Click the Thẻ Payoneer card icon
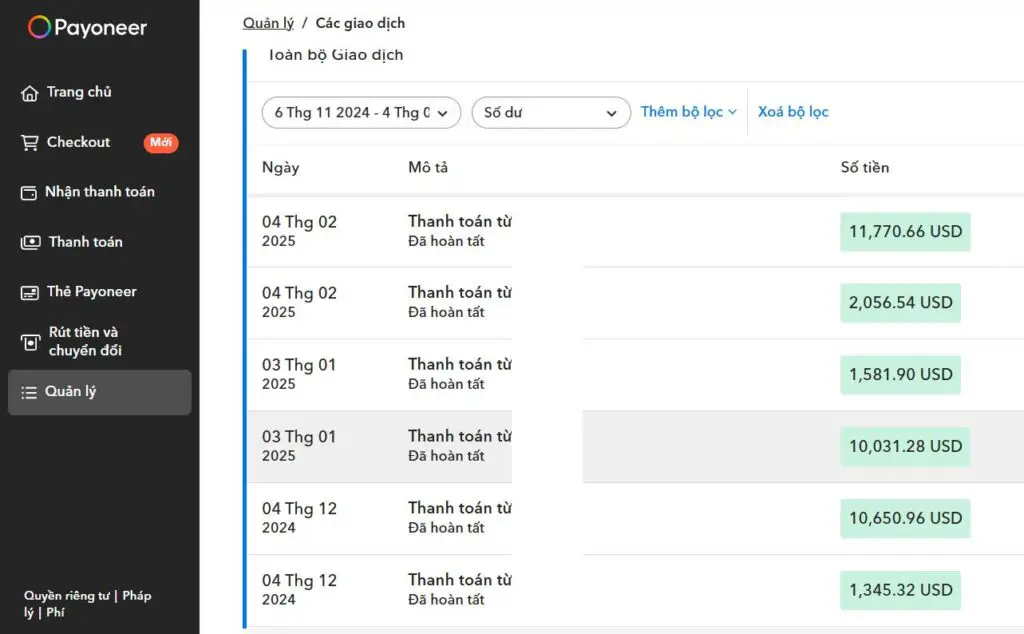Viewport: 1024px width, 634px height. click(30, 292)
